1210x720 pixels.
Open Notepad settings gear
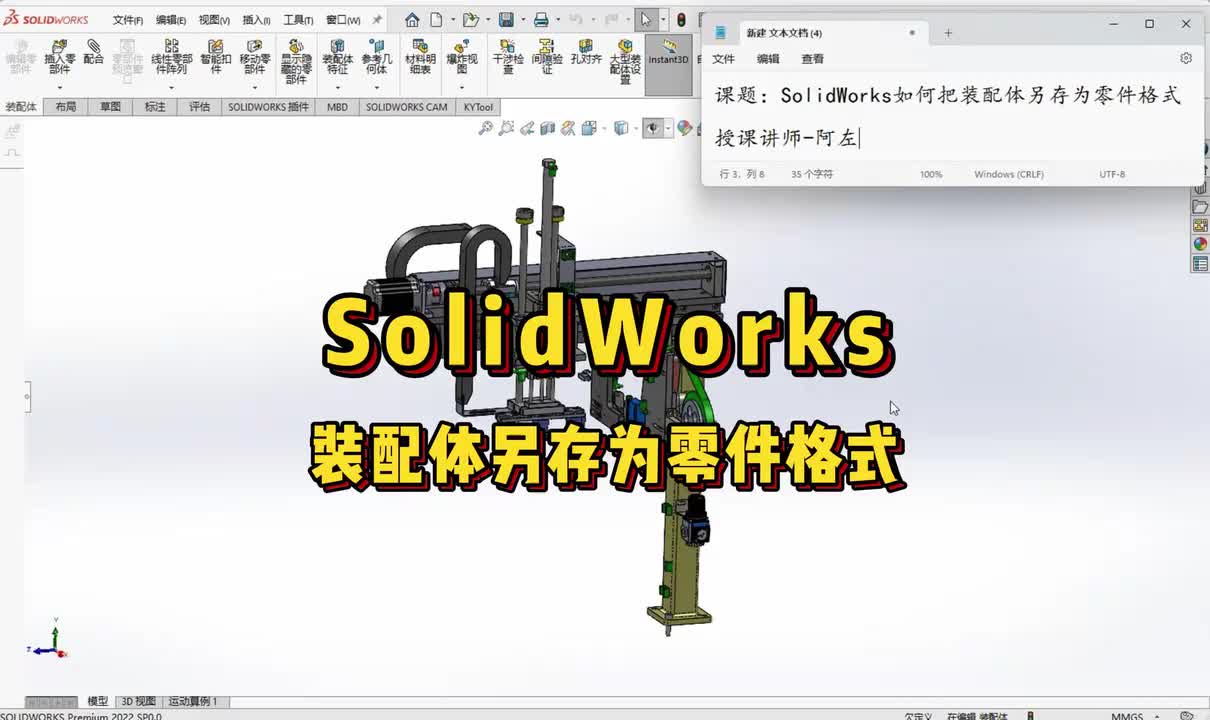[x=1186, y=59]
